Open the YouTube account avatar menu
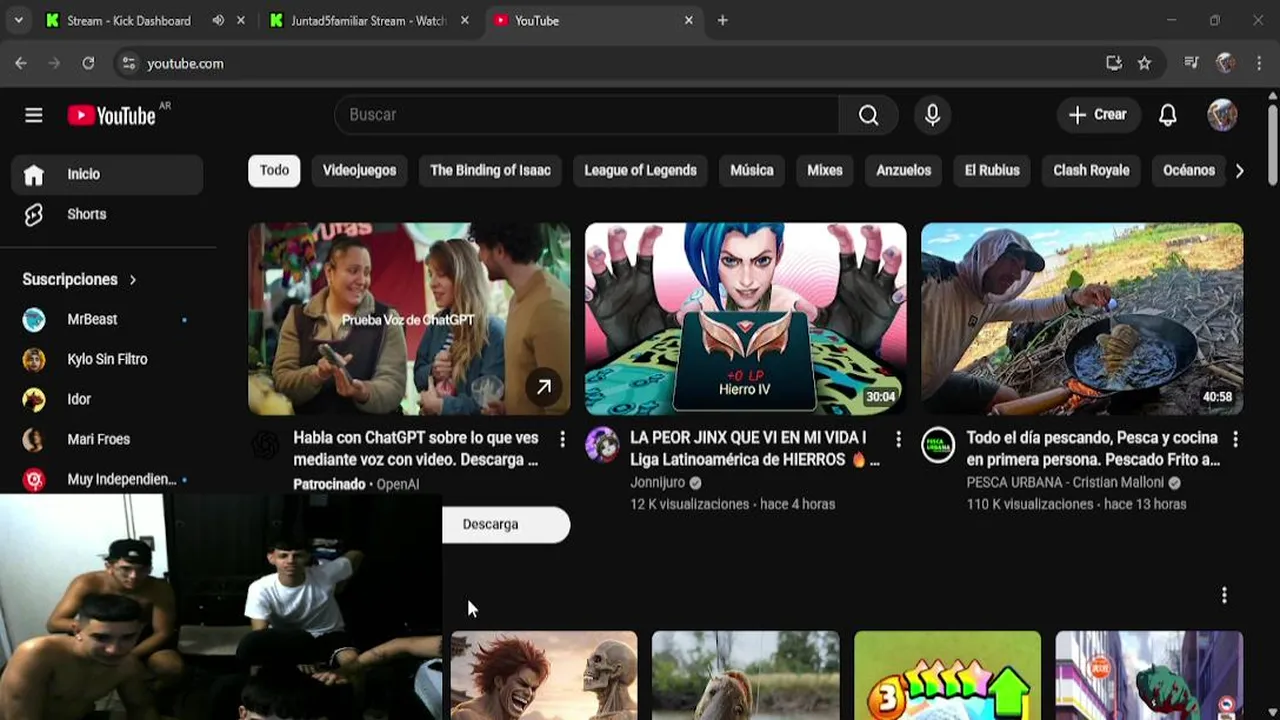1280x720 pixels. pos(1222,115)
